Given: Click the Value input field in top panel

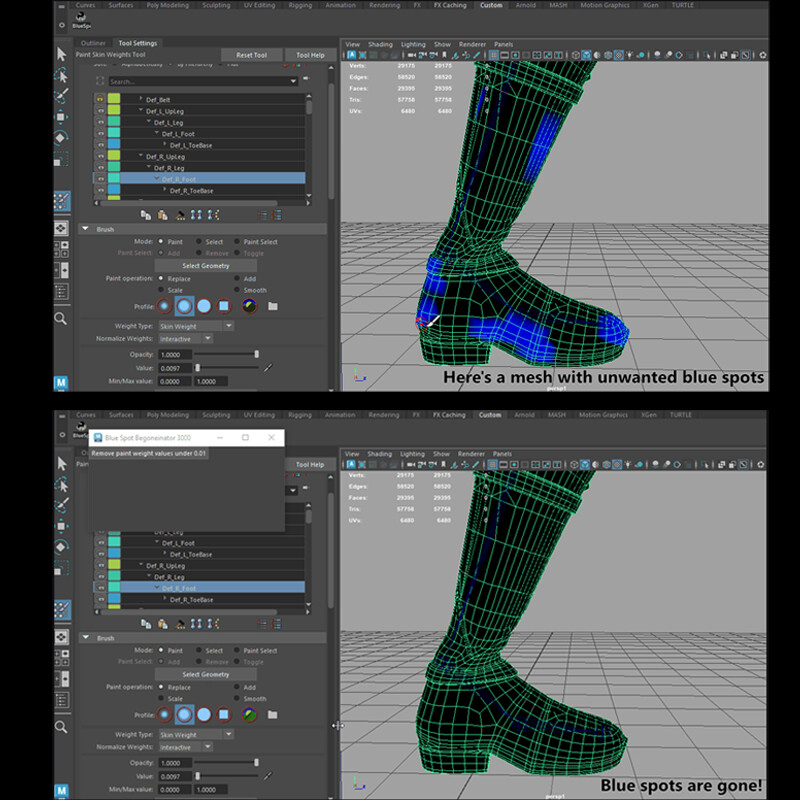Looking at the screenshot, I should (x=176, y=368).
